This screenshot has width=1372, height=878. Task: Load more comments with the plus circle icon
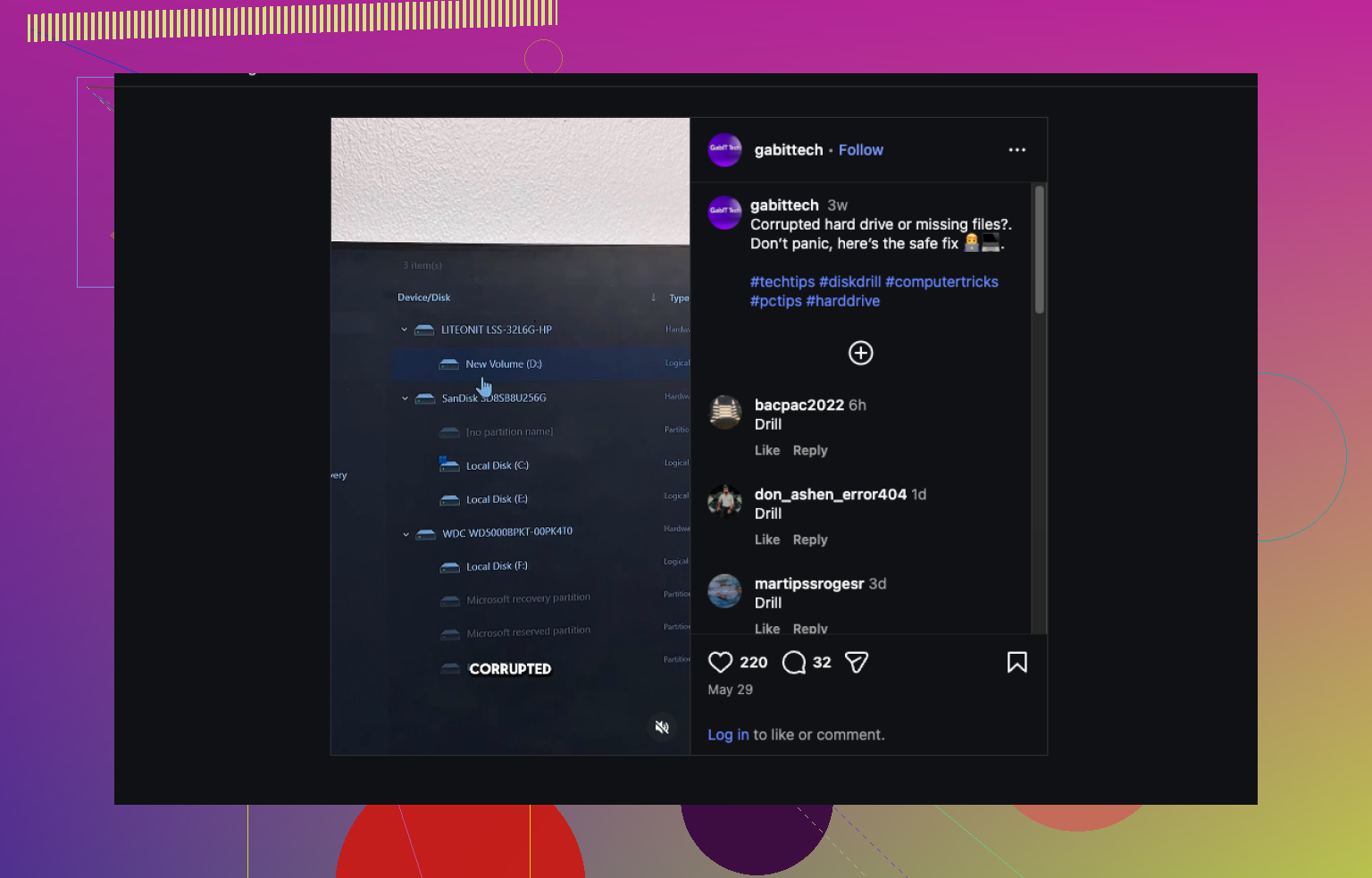860,353
